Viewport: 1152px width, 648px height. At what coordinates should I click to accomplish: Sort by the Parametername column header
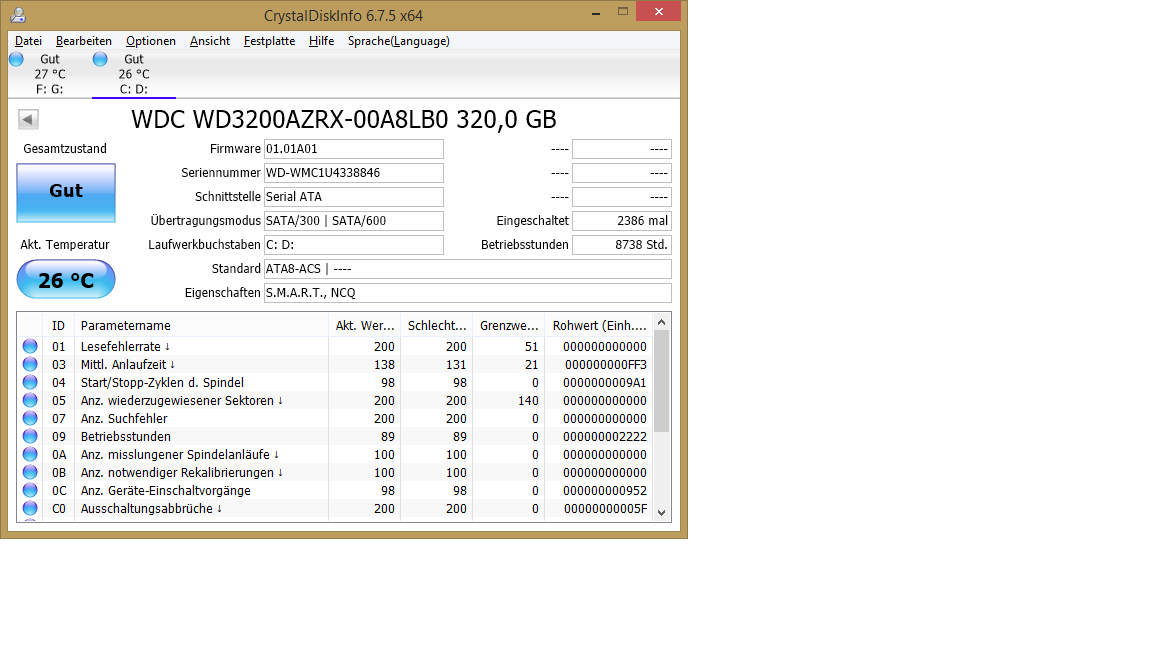tap(201, 325)
